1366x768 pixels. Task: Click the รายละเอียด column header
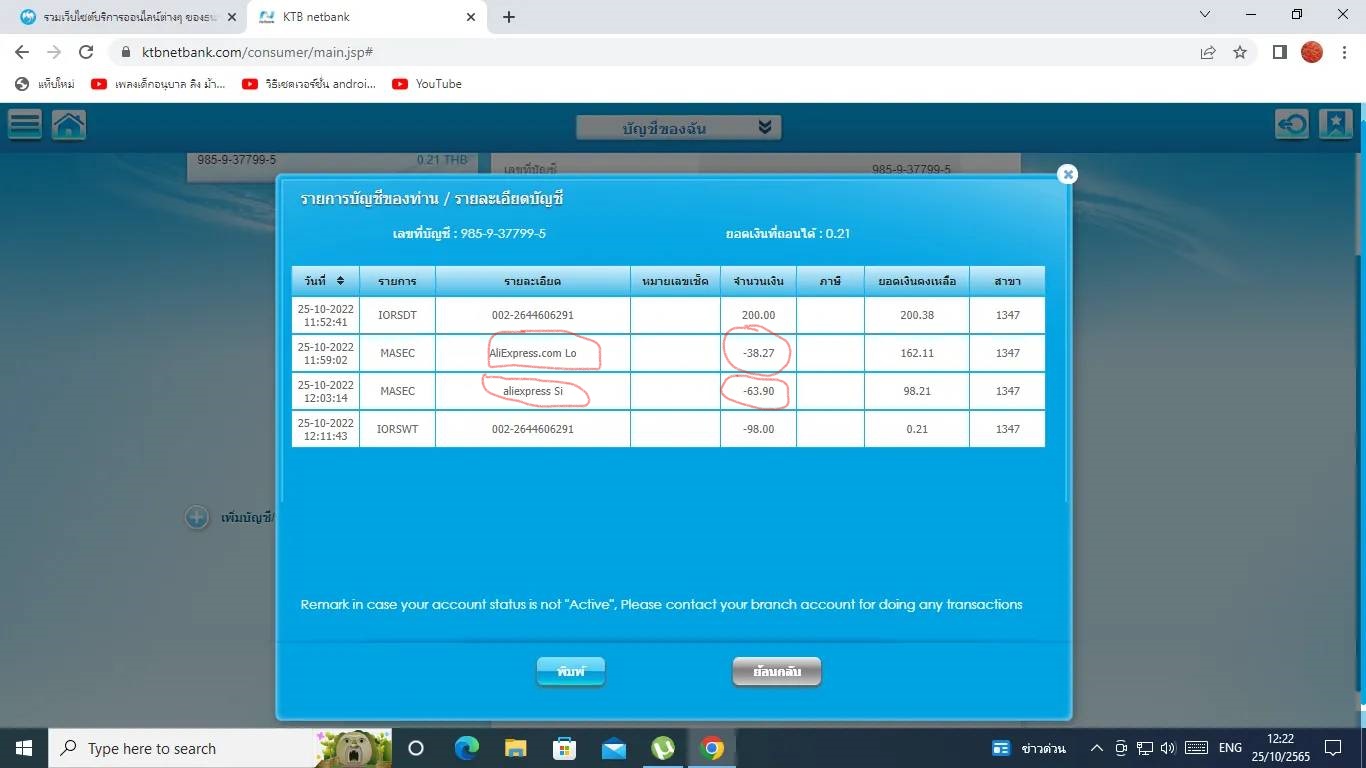tap(533, 281)
